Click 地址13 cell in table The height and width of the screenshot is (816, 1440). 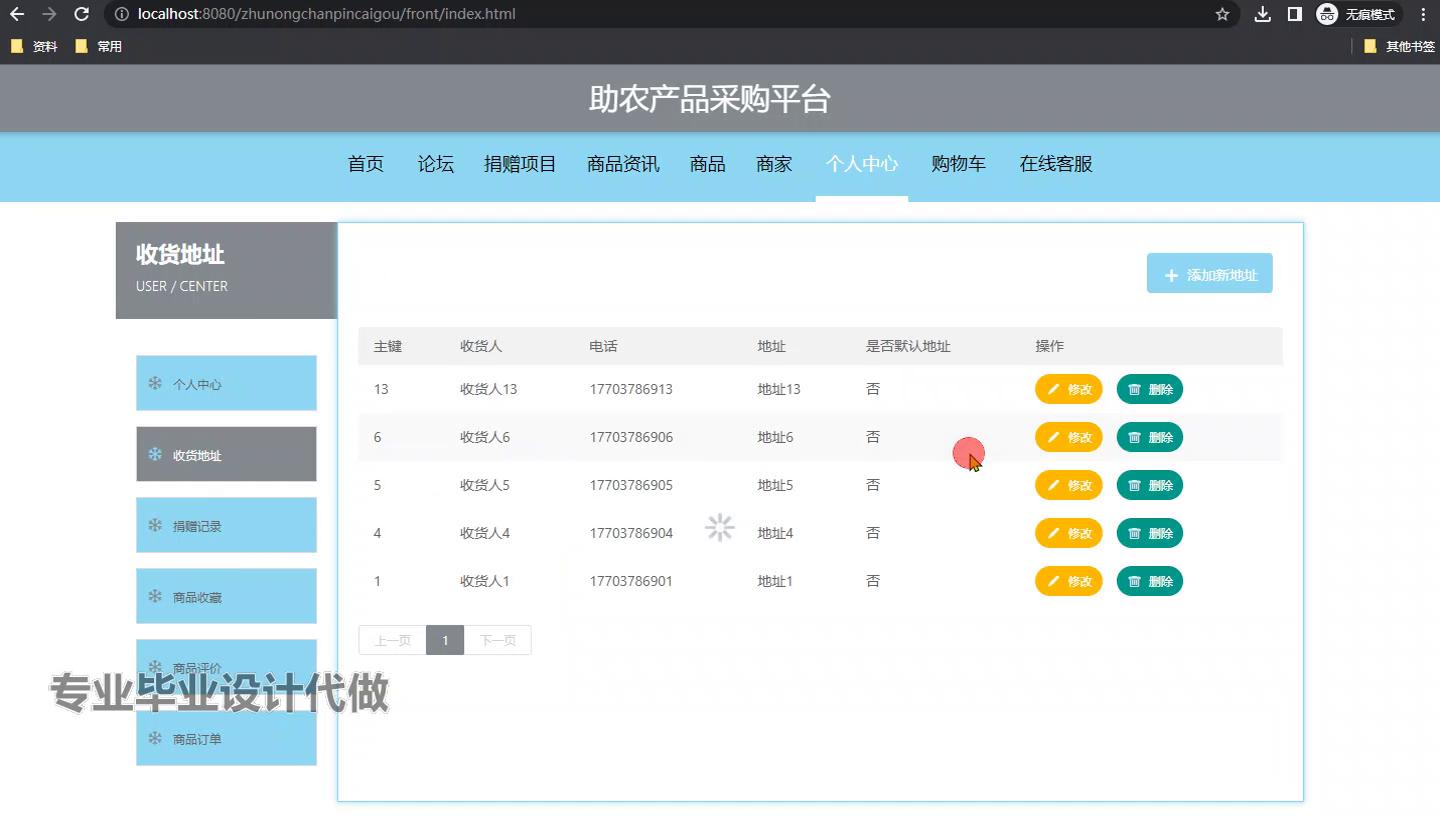coord(779,389)
